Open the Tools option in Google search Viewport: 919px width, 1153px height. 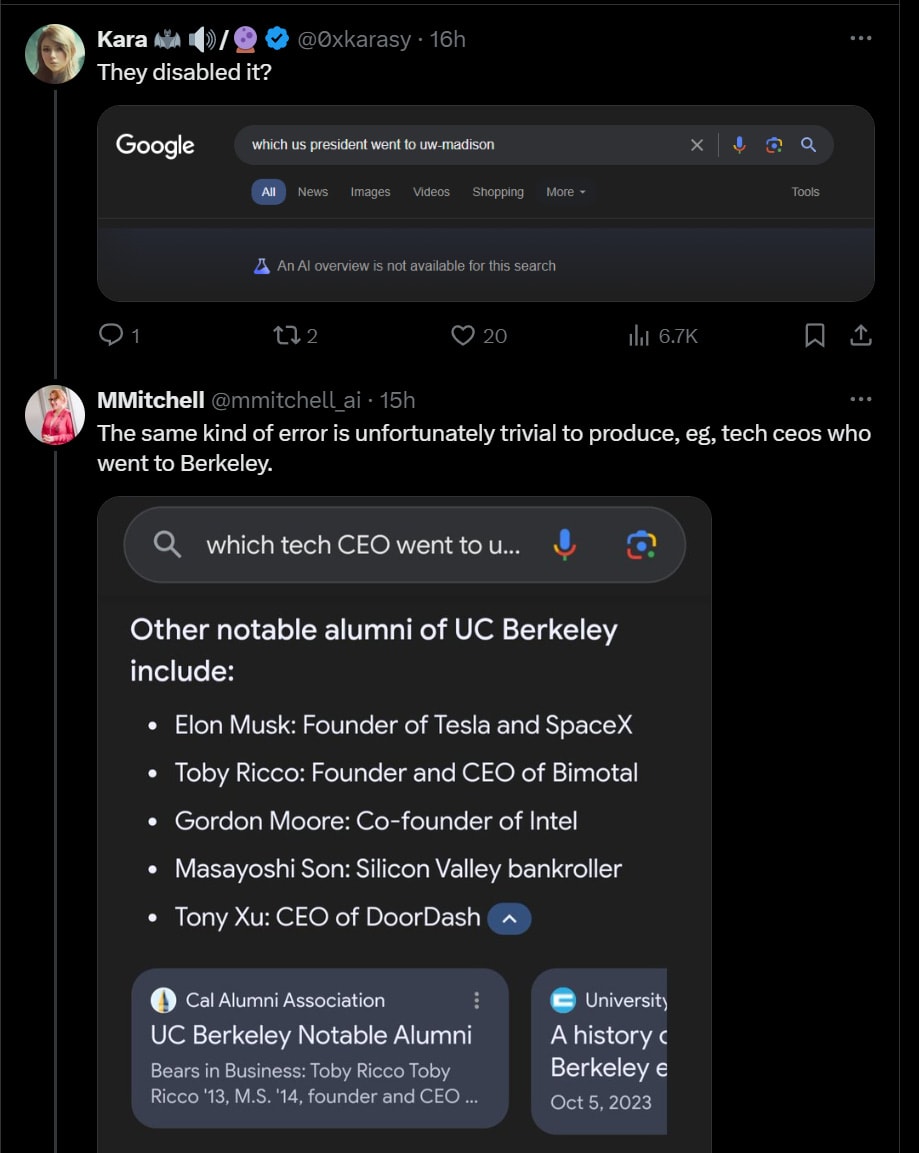(x=805, y=192)
